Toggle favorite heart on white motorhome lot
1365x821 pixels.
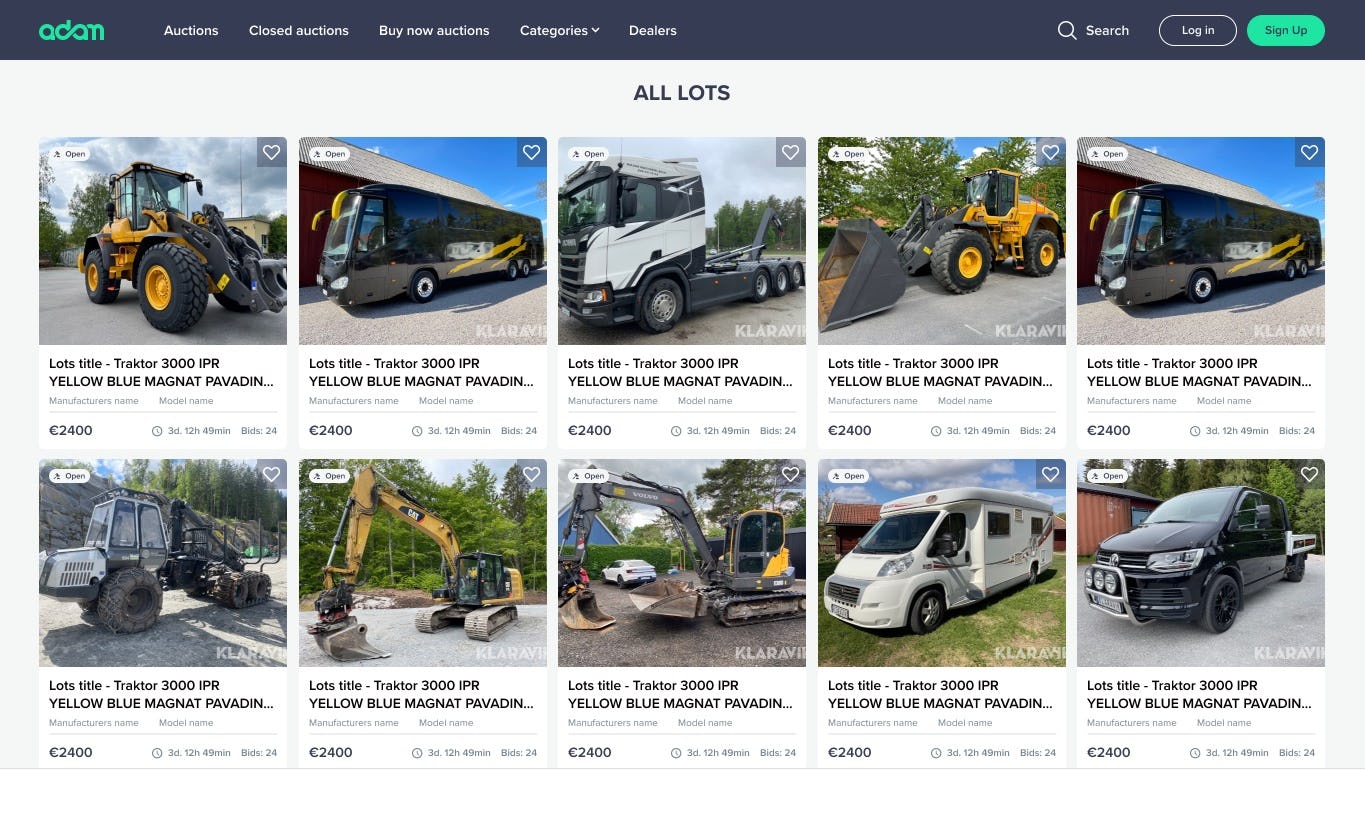pos(1050,474)
